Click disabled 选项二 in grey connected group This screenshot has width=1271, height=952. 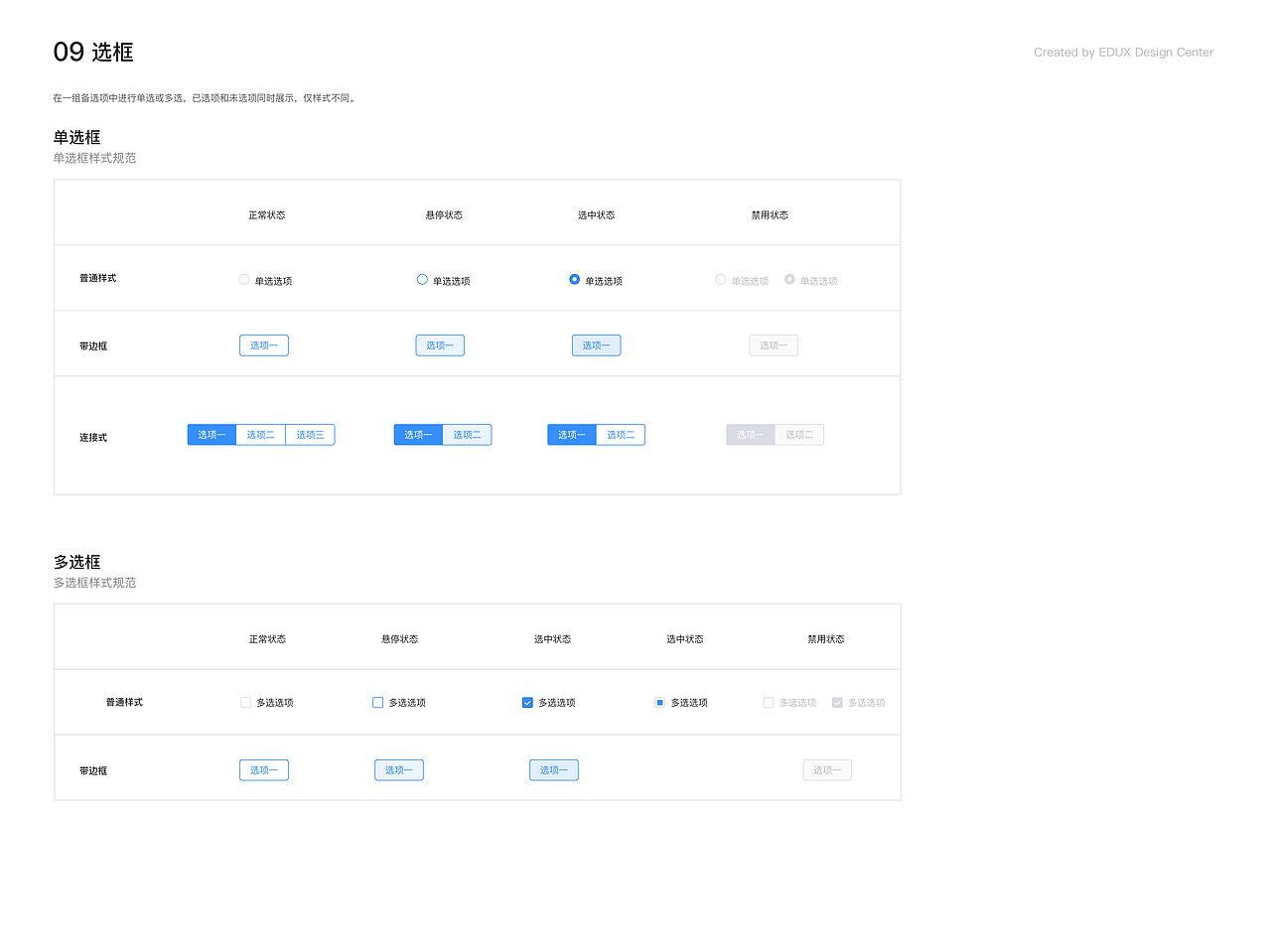point(799,435)
